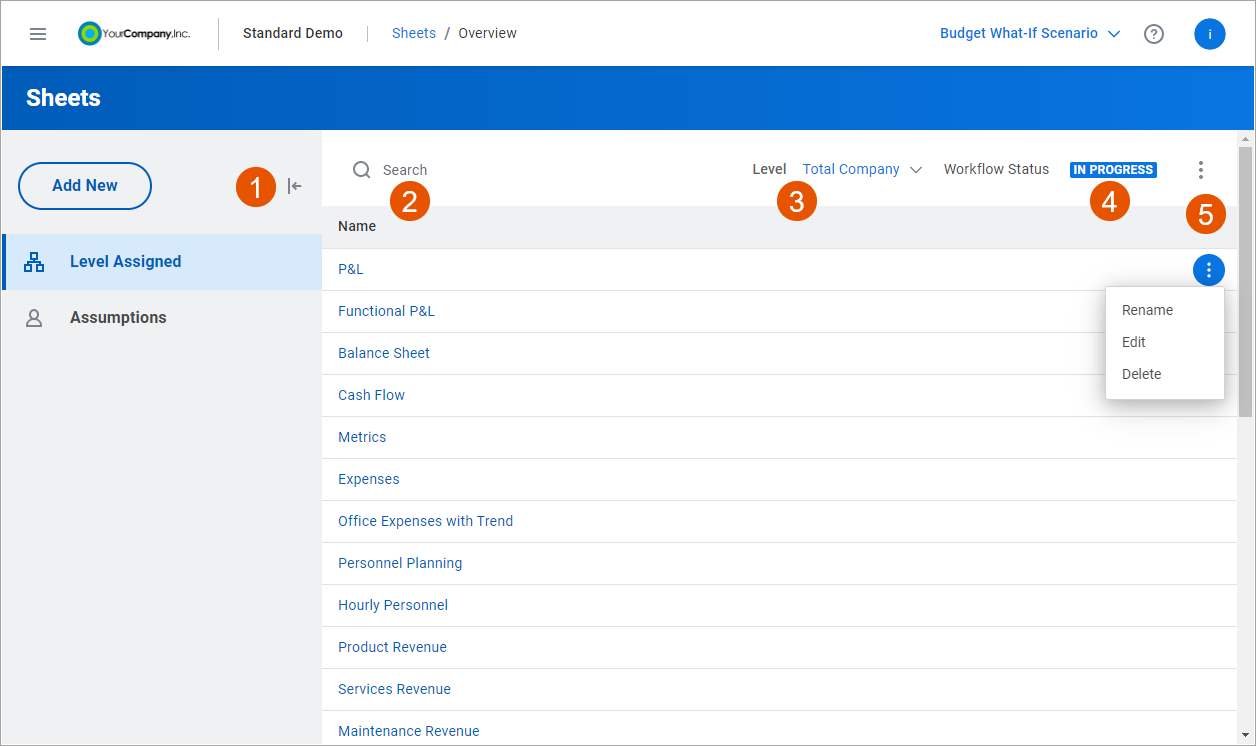1256x746 pixels.
Task: Choose Delete in the context menu
Action: (1142, 374)
